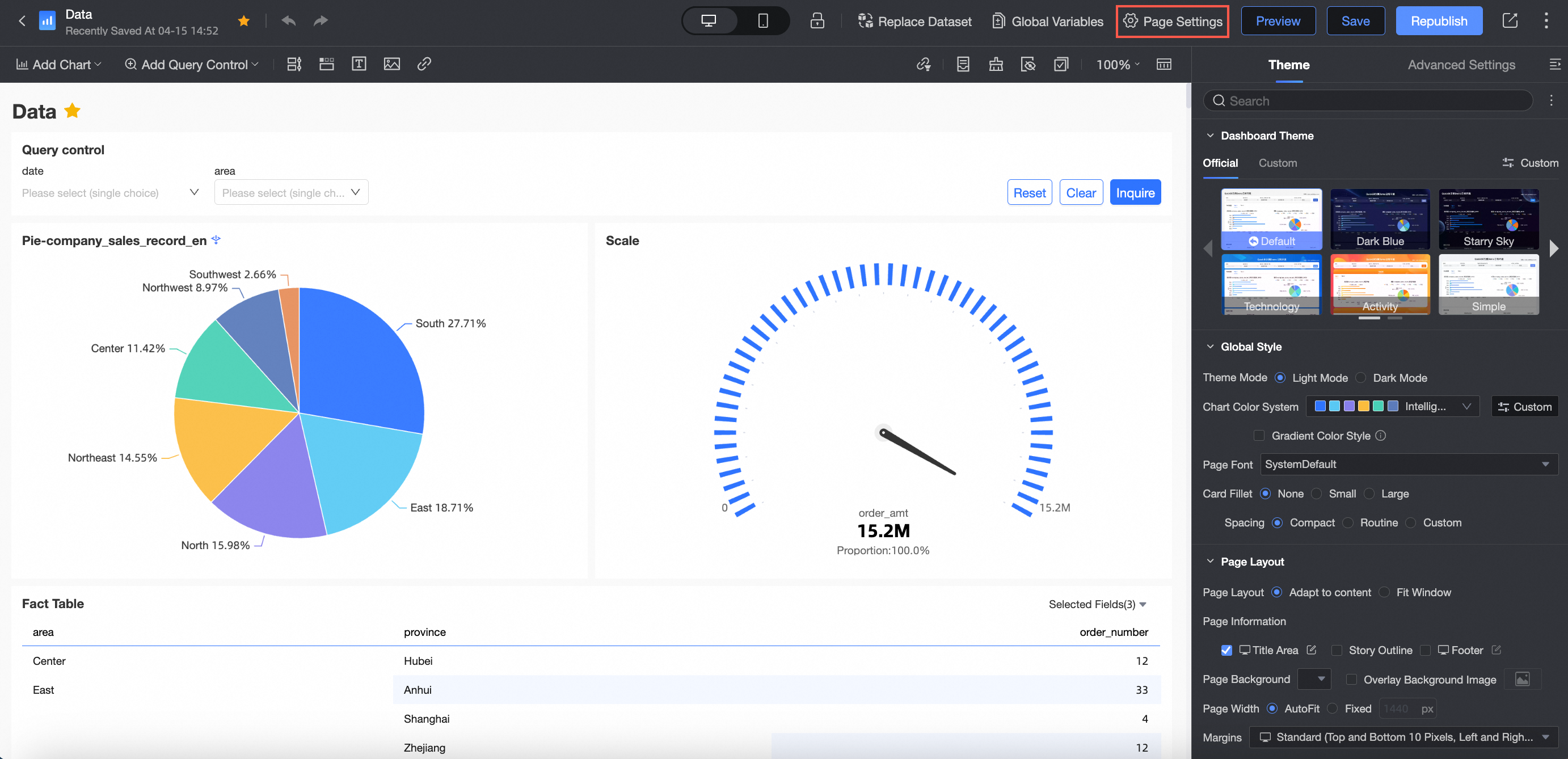The image size is (1568, 759).
Task: Click the lock icon in top bar
Action: (817, 20)
